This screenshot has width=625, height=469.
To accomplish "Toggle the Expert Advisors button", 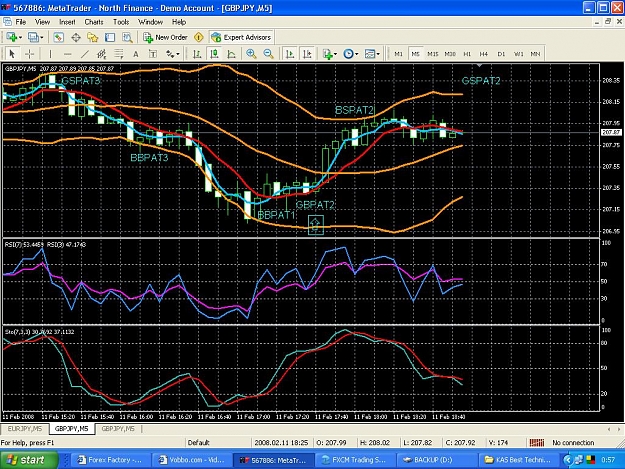I will (x=241, y=37).
